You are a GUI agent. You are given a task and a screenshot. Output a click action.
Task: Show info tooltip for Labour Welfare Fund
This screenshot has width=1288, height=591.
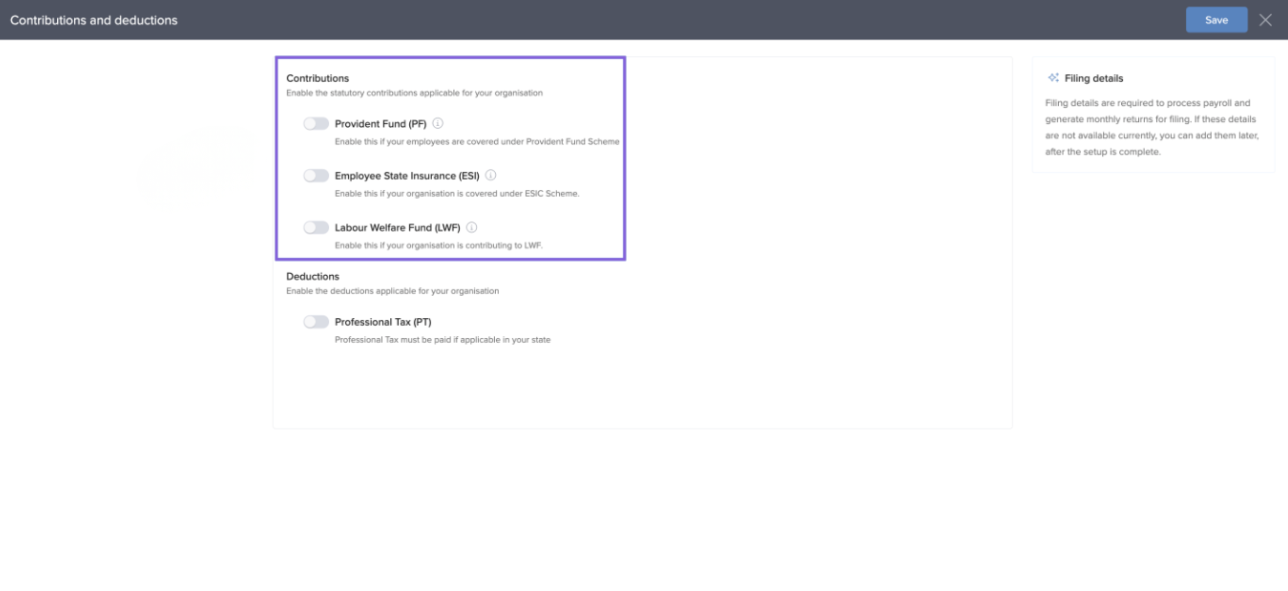tap(471, 228)
